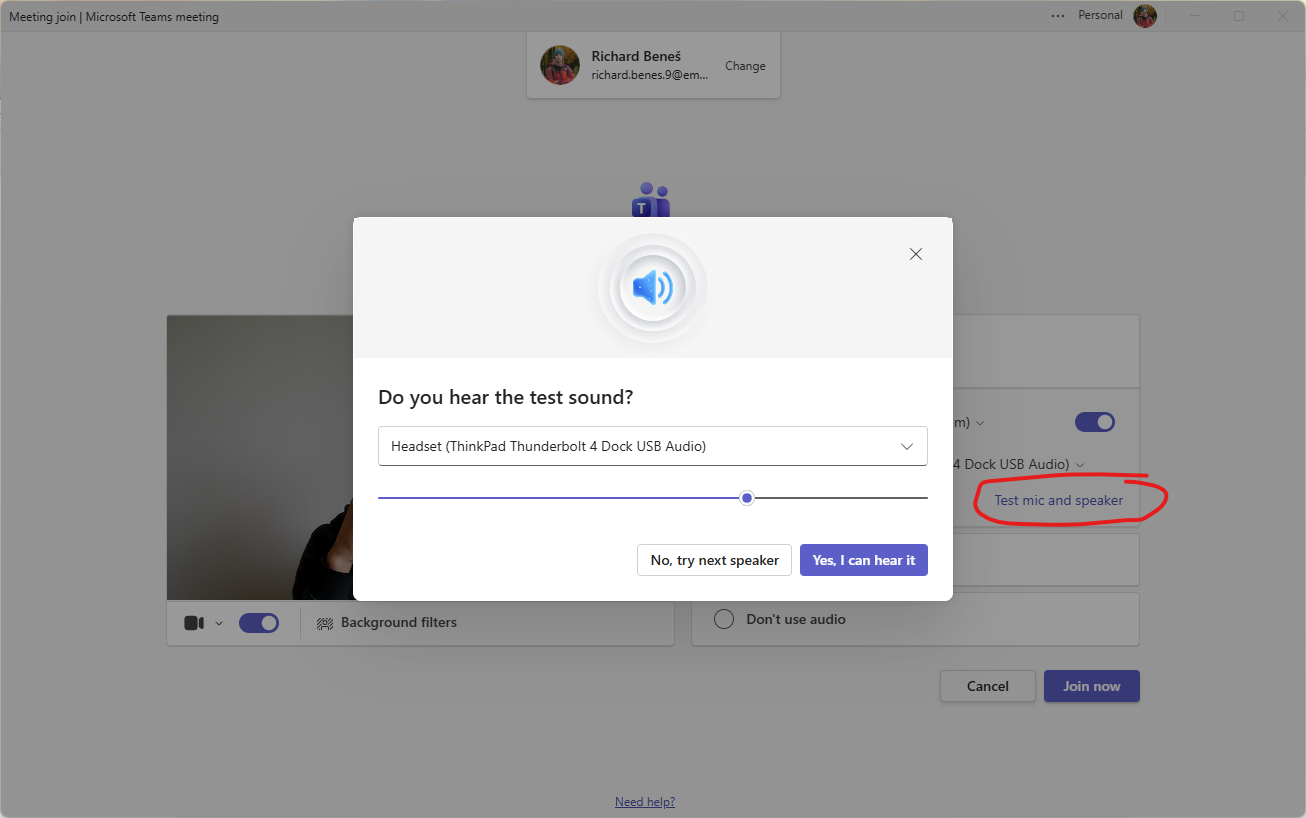Open the three-dot settings and more menu

click(x=1058, y=16)
